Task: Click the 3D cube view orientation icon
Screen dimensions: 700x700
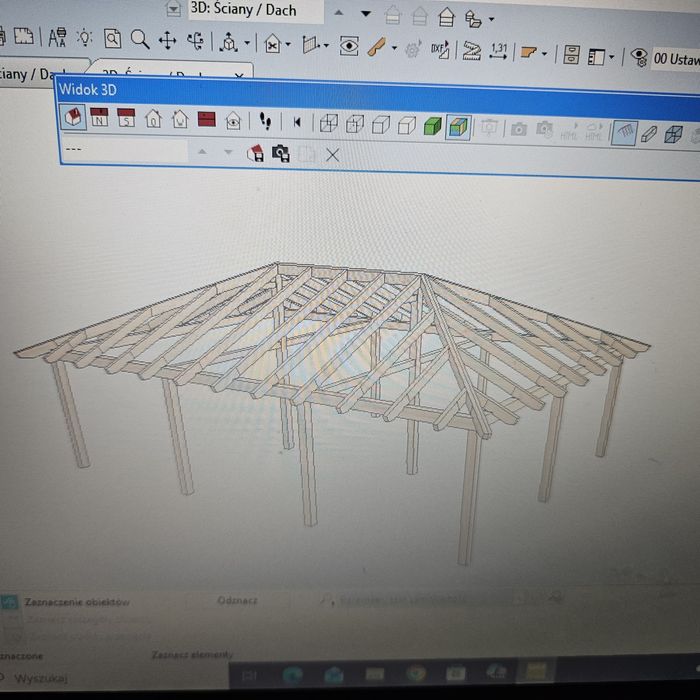Action: (229, 43)
